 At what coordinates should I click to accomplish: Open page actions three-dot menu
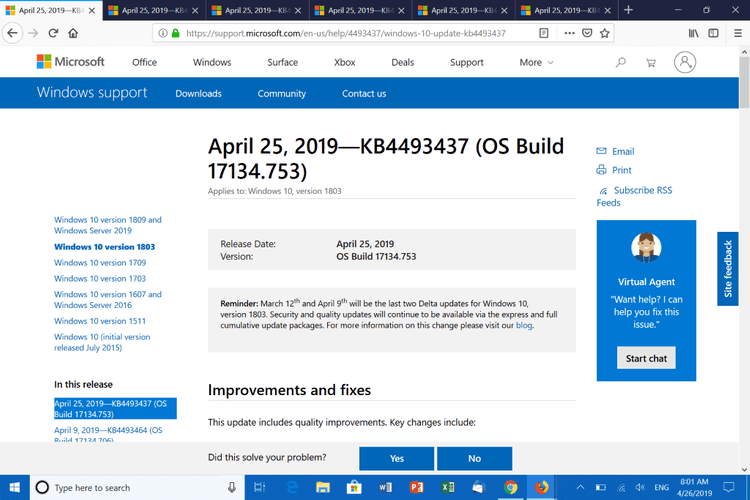point(569,33)
